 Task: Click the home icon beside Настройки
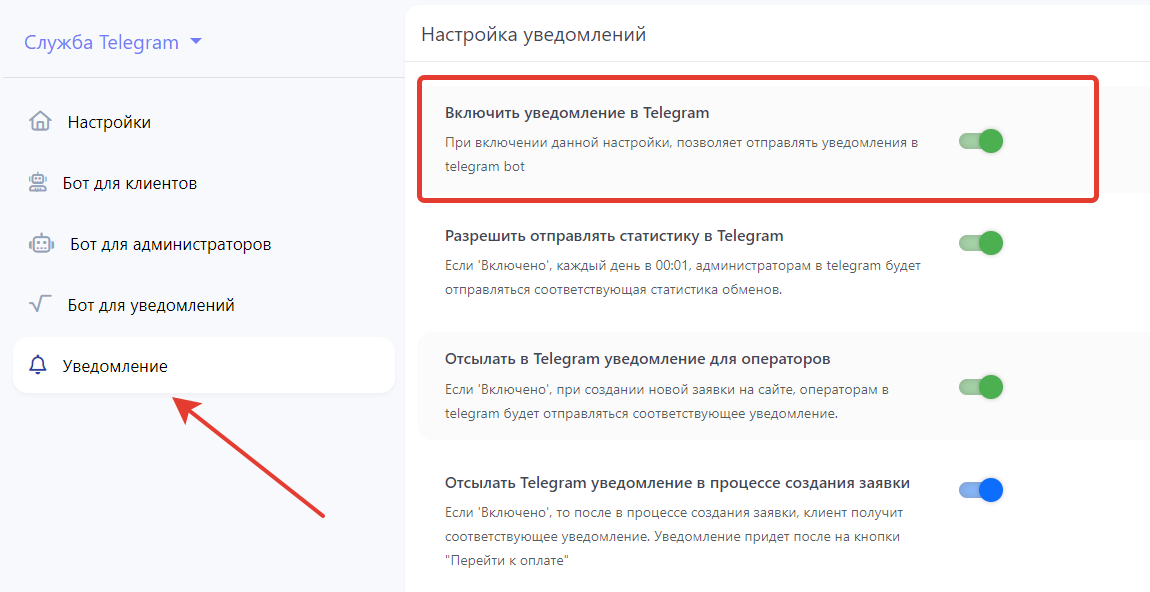(x=40, y=122)
